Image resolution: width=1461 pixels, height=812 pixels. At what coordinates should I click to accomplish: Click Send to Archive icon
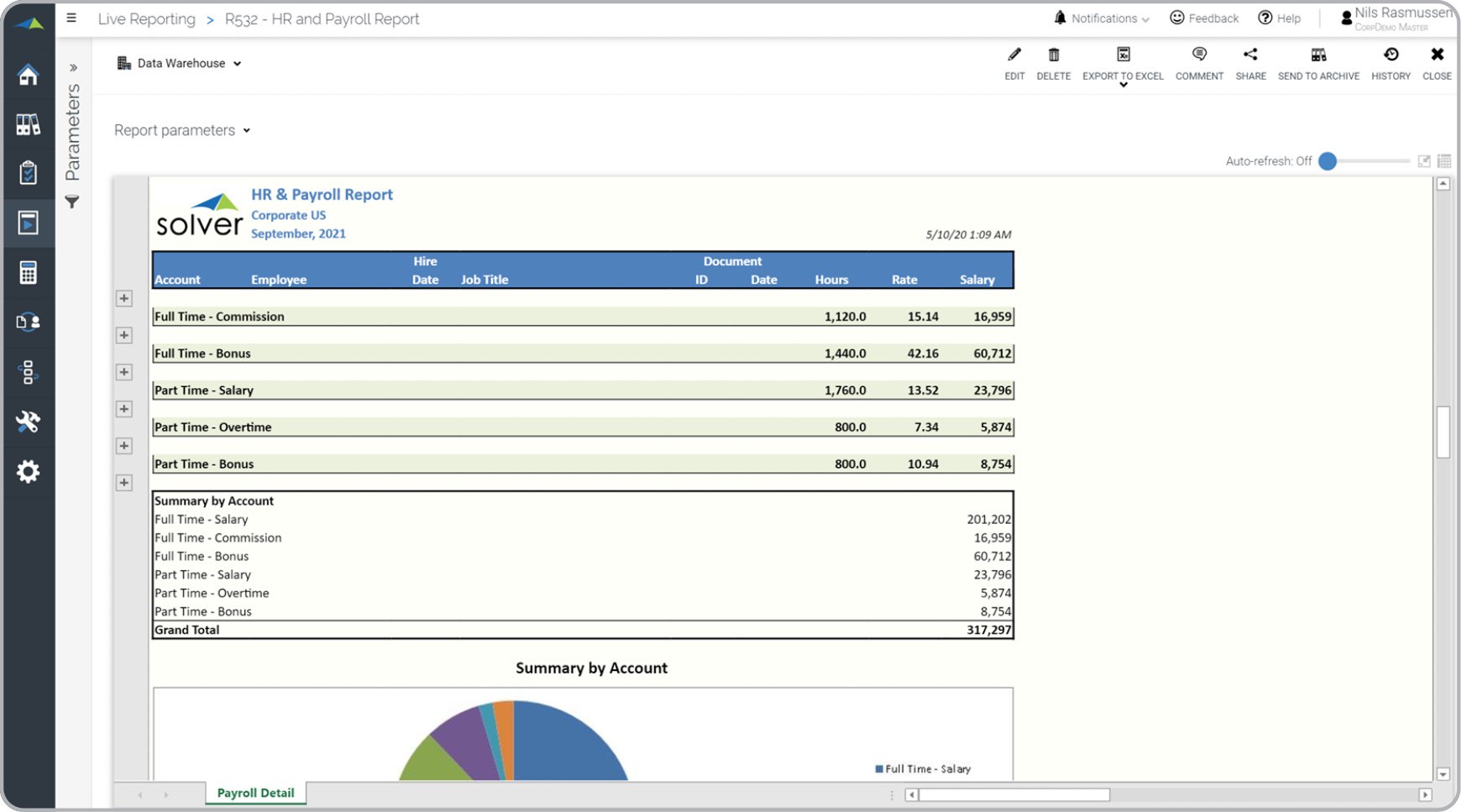click(x=1318, y=55)
